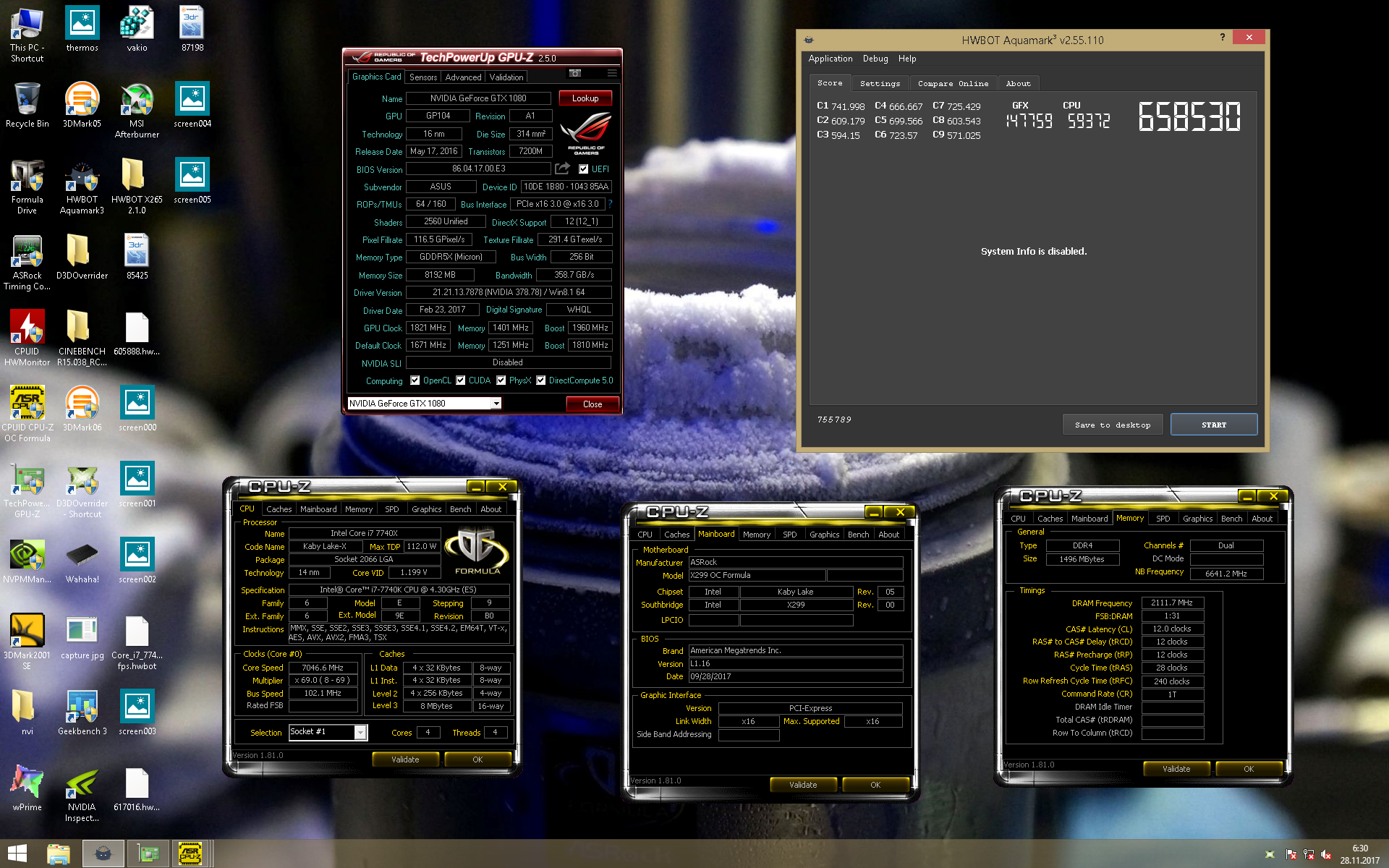Toggle the DirectCompute 5.0 checkbox
The height and width of the screenshot is (868, 1389).
540,380
